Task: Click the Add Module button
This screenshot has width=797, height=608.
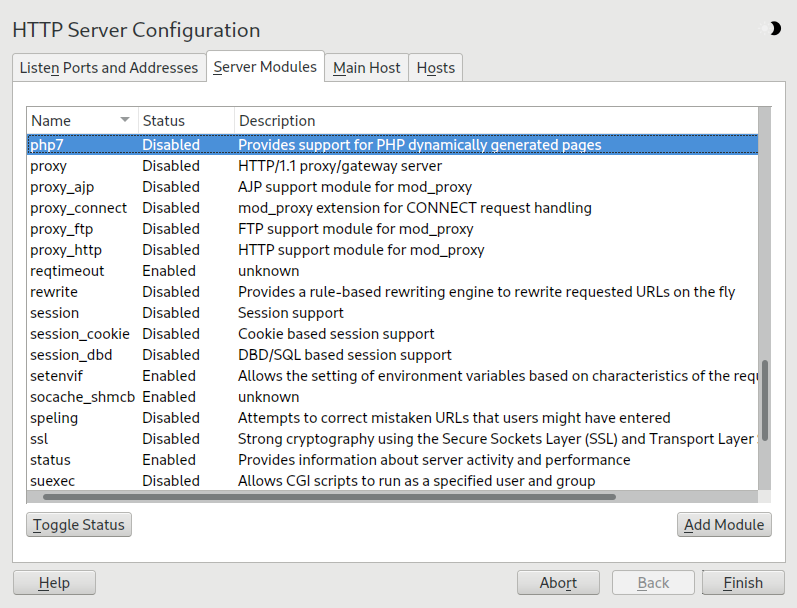Action: (724, 525)
